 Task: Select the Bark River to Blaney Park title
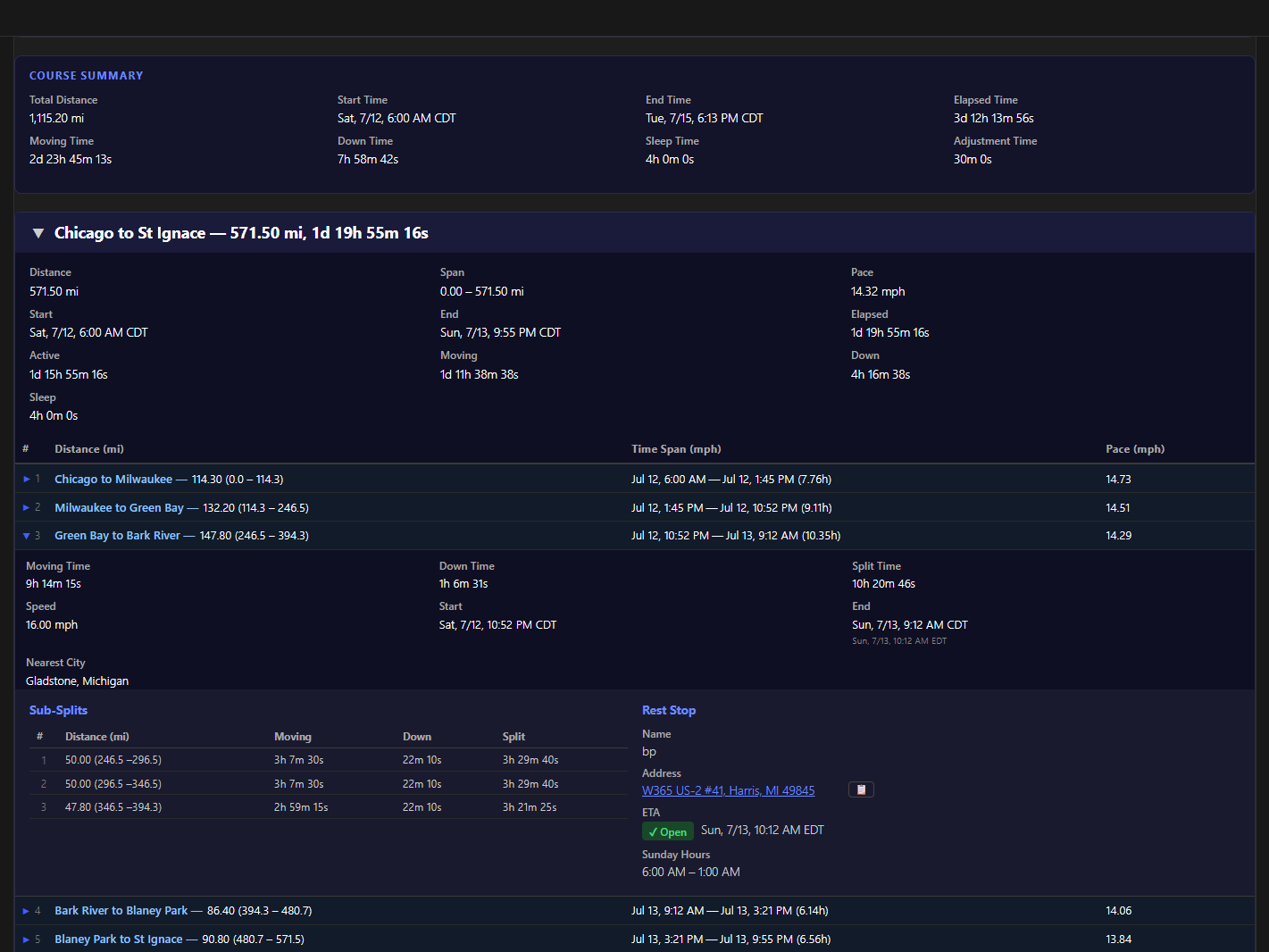pos(121,911)
